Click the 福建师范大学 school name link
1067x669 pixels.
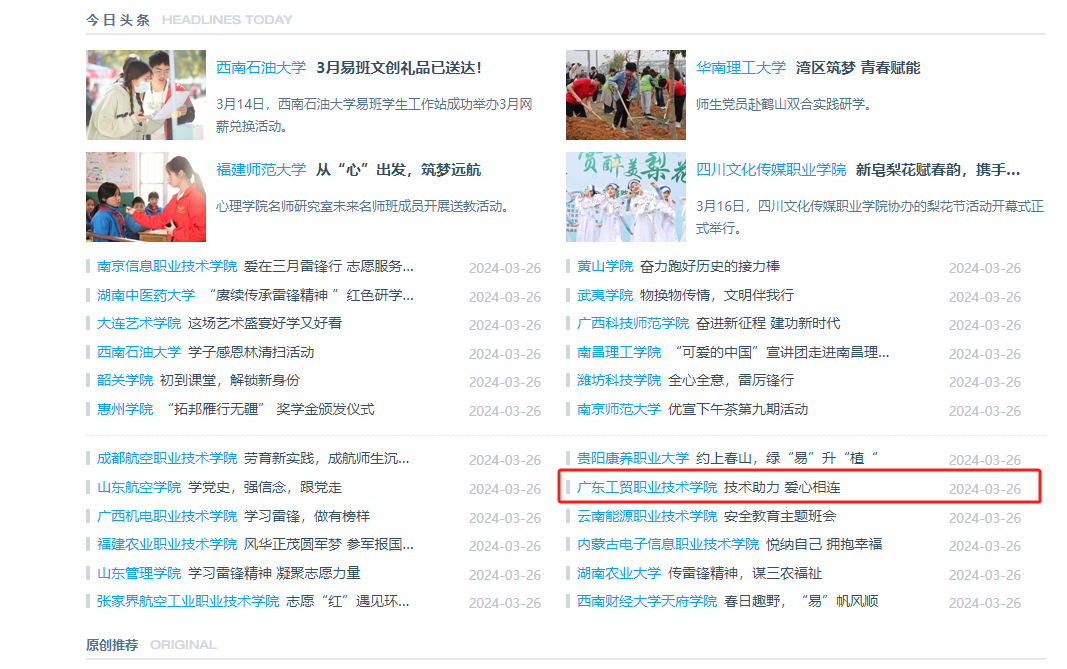[x=261, y=170]
